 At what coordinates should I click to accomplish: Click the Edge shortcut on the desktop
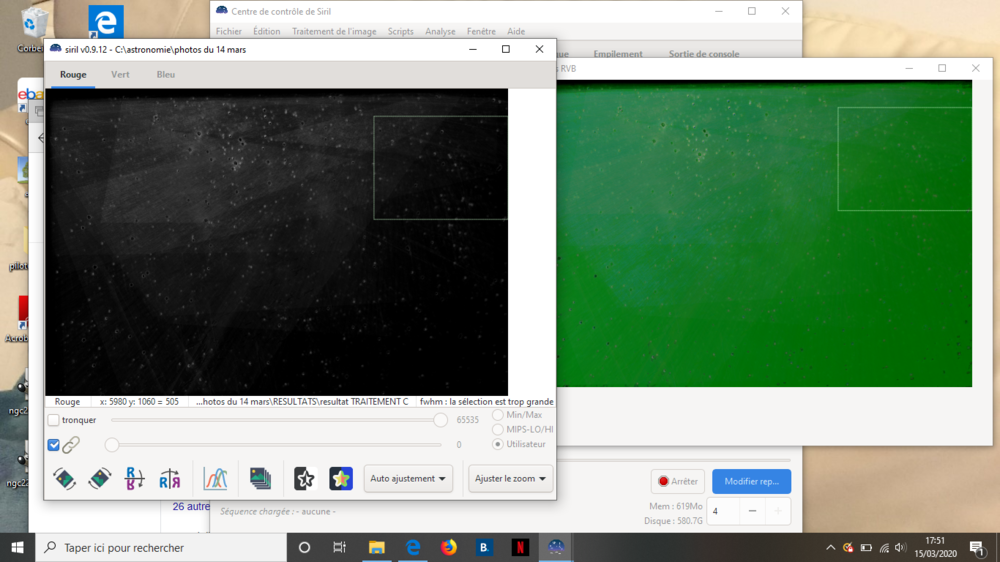tap(105, 22)
